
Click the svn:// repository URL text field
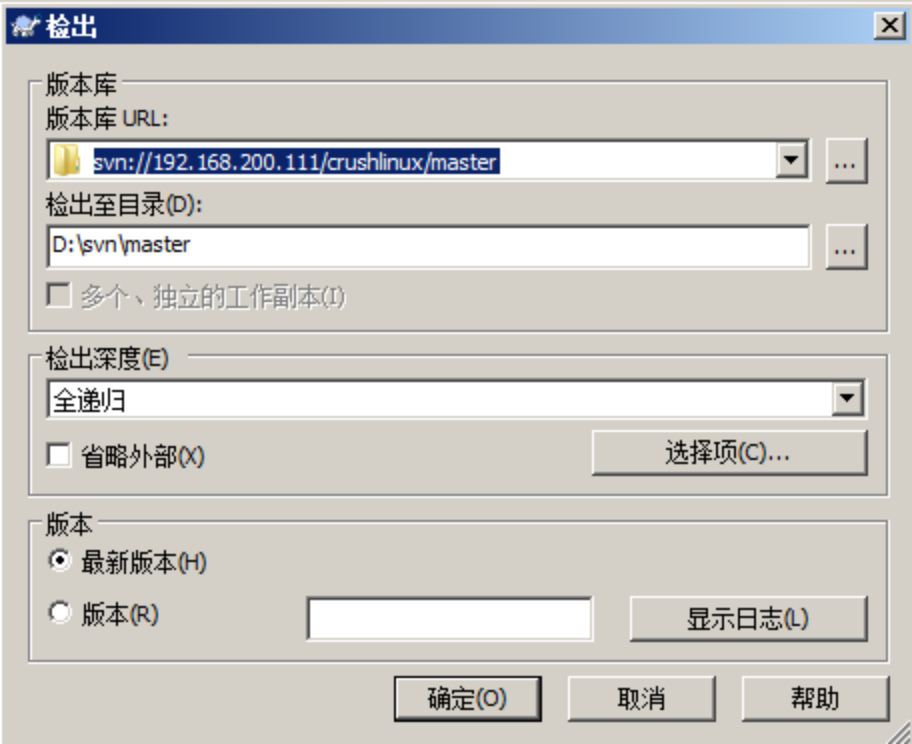tap(428, 161)
